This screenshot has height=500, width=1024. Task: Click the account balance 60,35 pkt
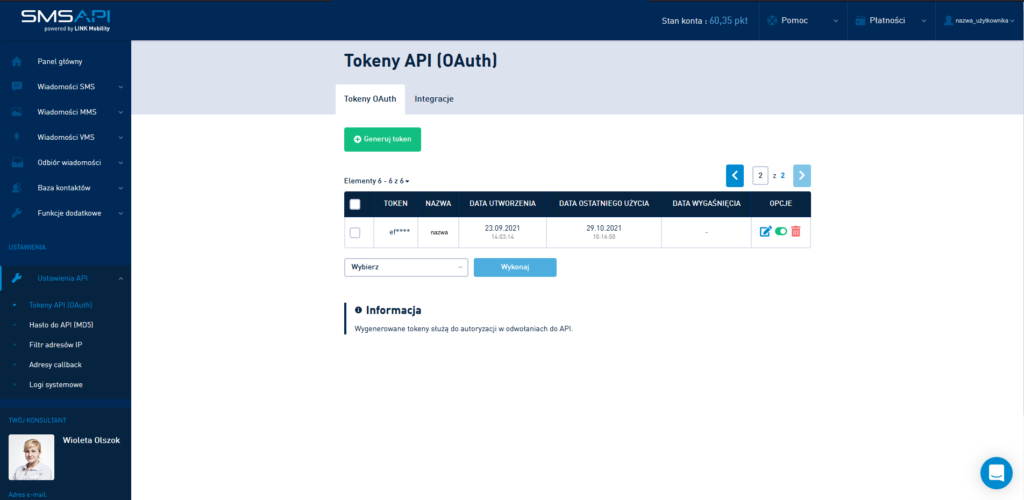click(x=728, y=20)
